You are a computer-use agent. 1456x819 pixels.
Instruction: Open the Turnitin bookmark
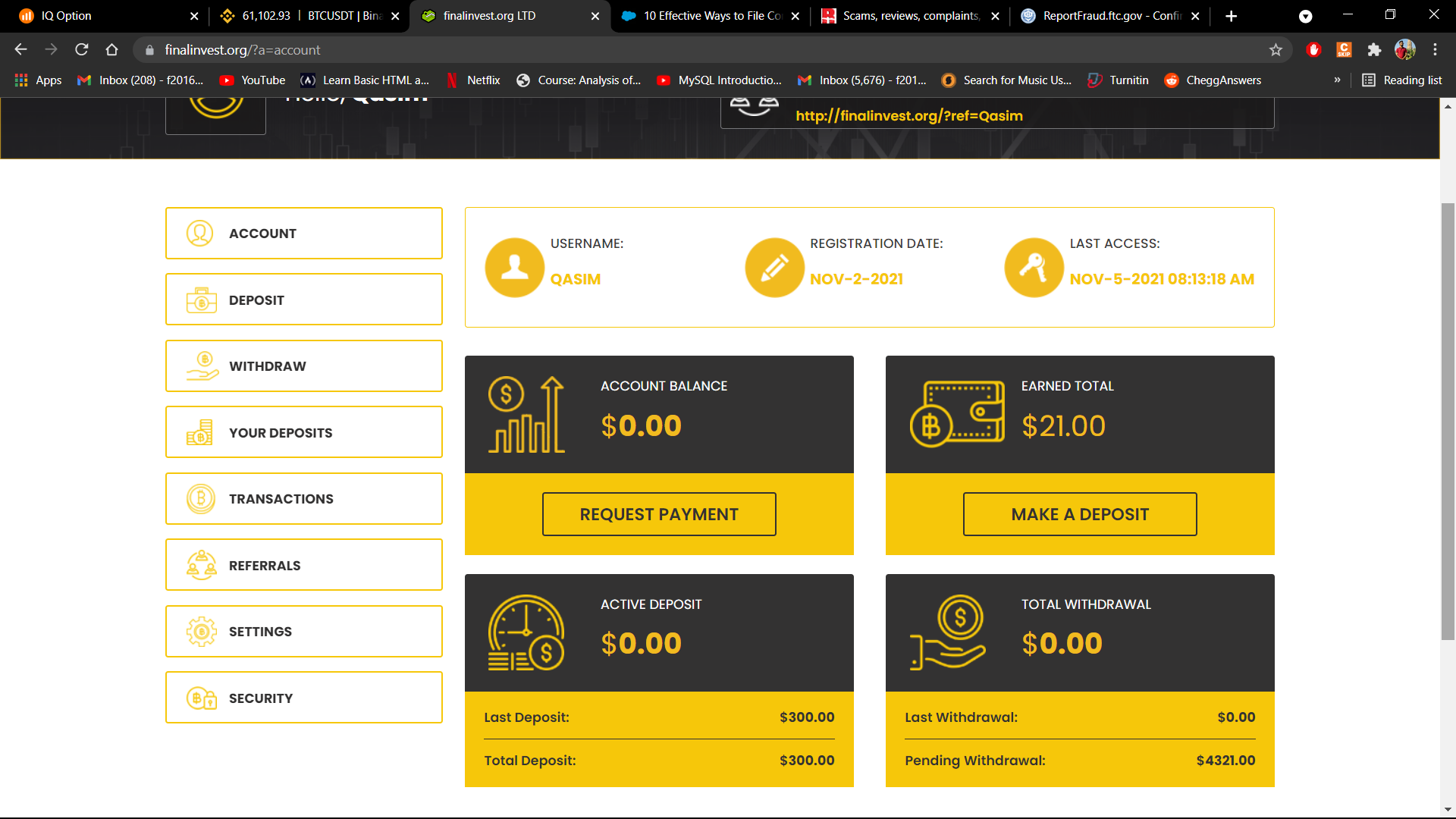[x=1119, y=80]
